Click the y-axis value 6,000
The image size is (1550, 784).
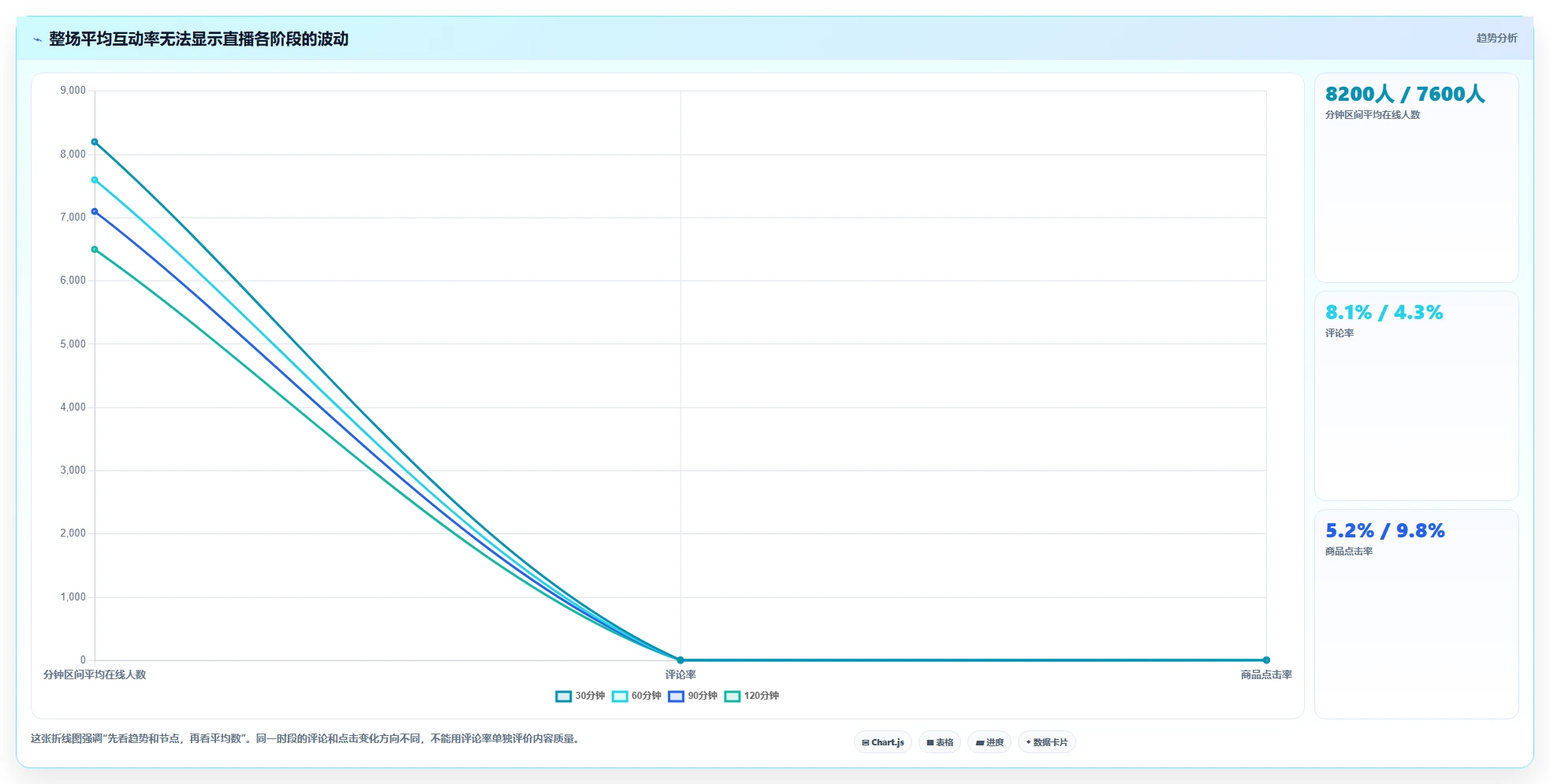(73, 281)
